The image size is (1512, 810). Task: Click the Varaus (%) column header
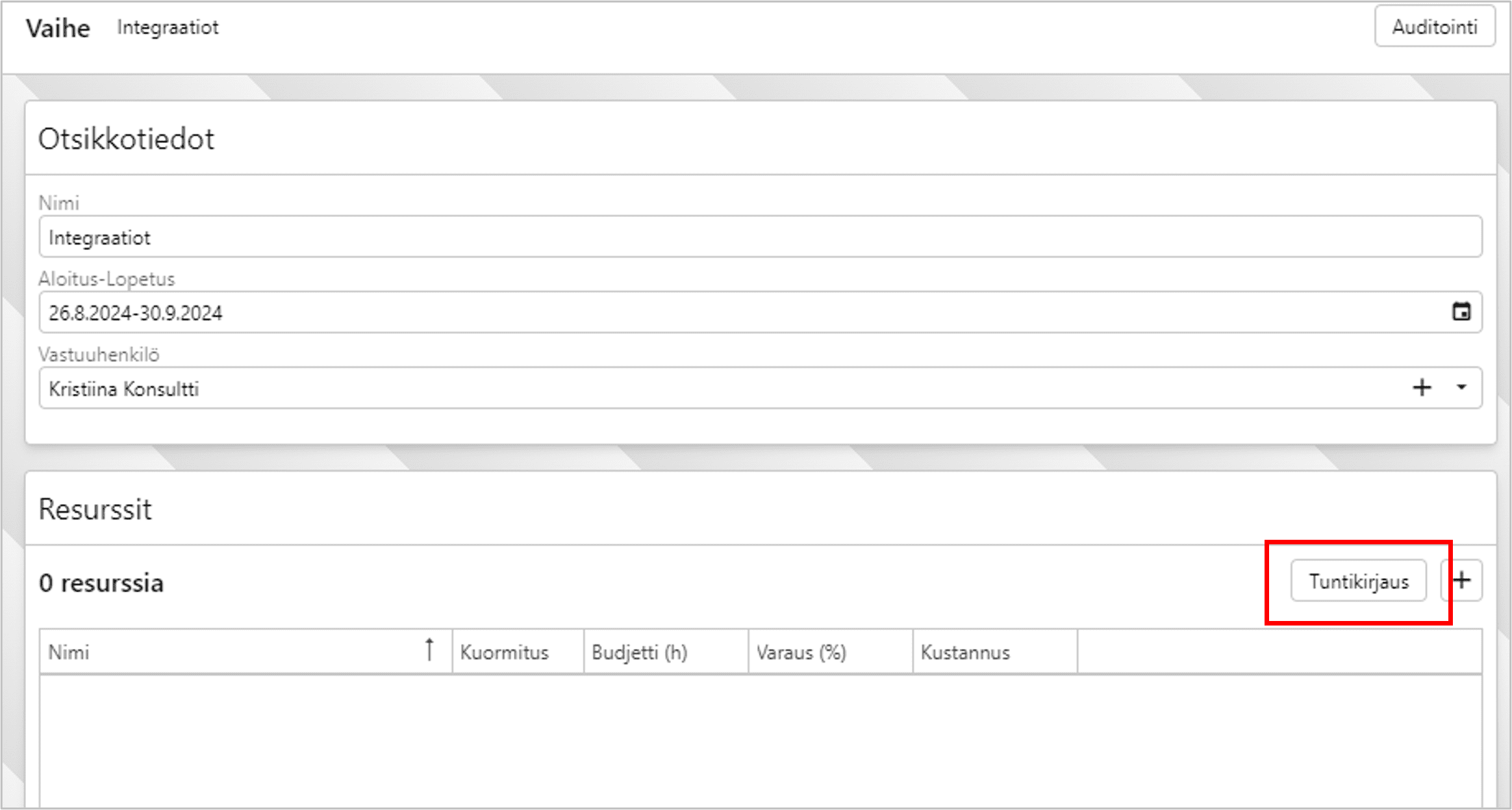coord(801,652)
